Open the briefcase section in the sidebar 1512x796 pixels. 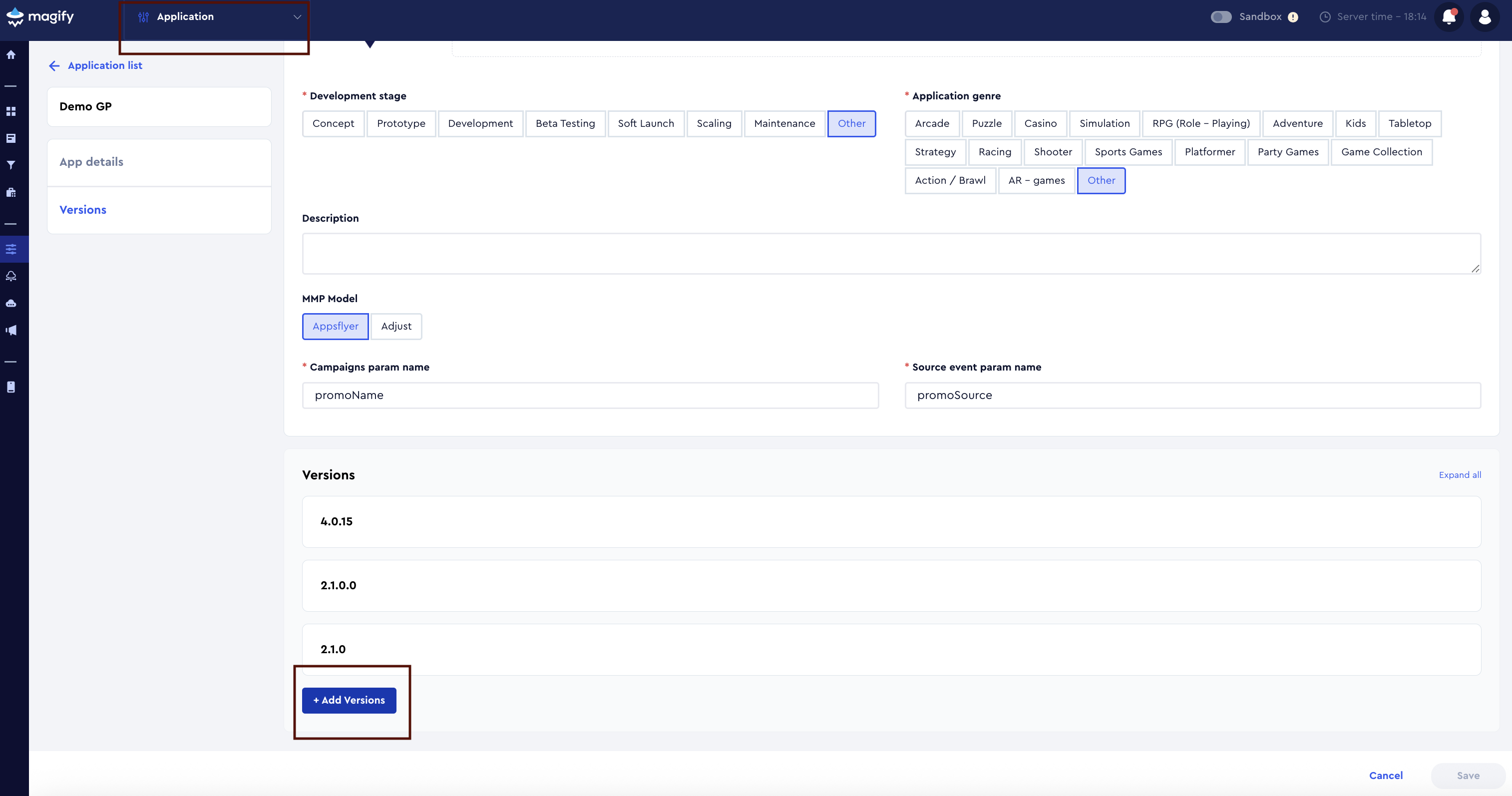pyautogui.click(x=11, y=193)
